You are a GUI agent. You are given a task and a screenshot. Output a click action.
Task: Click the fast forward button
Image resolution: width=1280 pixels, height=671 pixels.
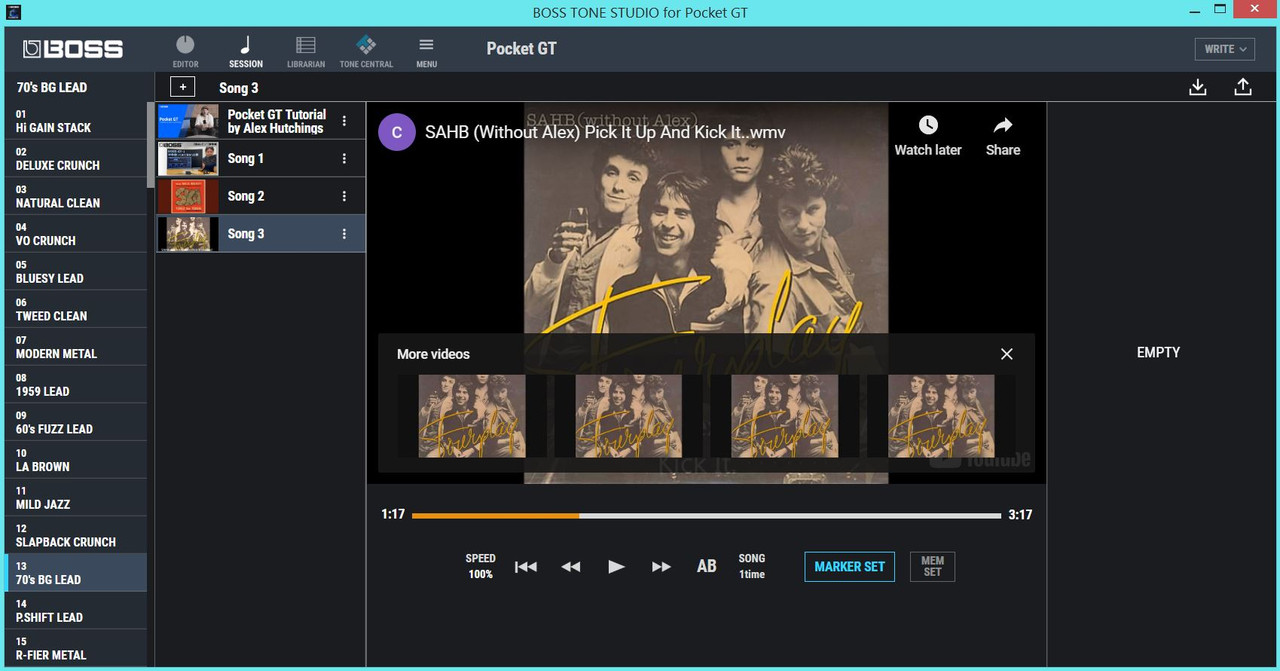pyautogui.click(x=661, y=566)
